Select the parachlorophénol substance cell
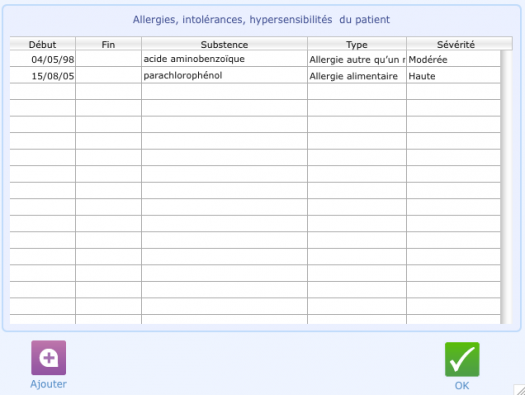The height and width of the screenshot is (395, 525). [224, 75]
